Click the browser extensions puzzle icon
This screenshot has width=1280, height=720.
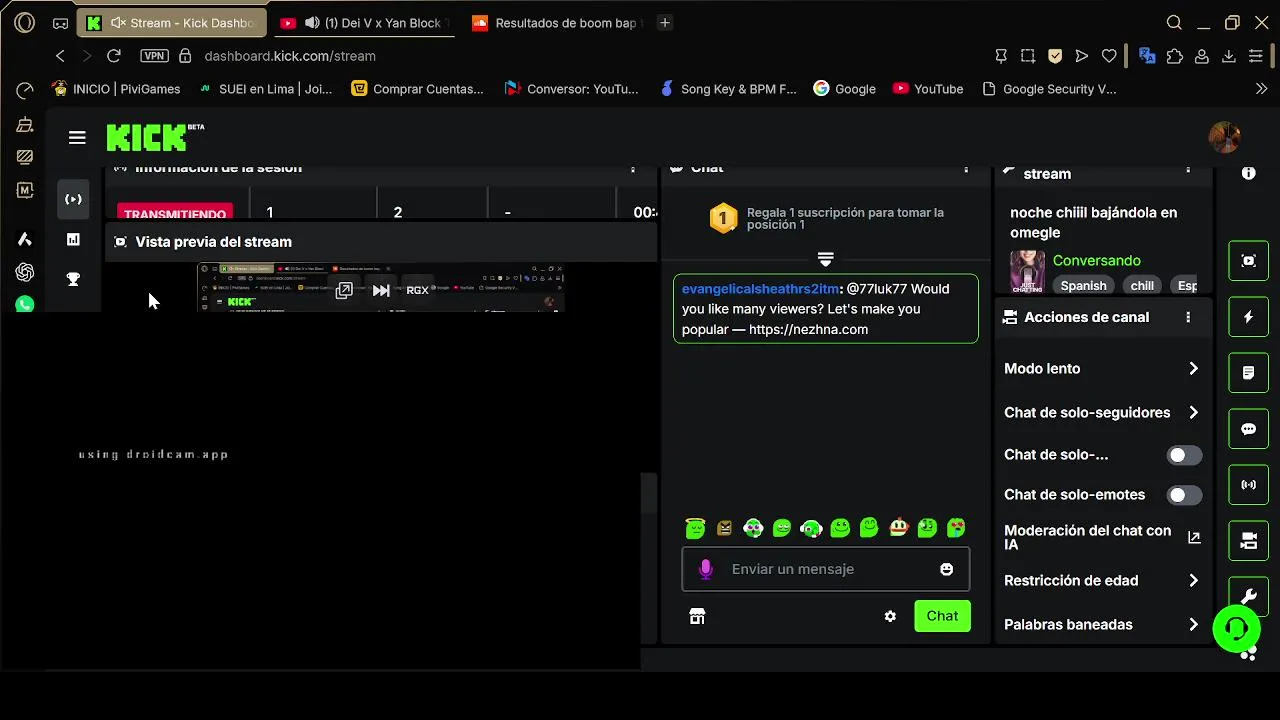tap(1174, 56)
